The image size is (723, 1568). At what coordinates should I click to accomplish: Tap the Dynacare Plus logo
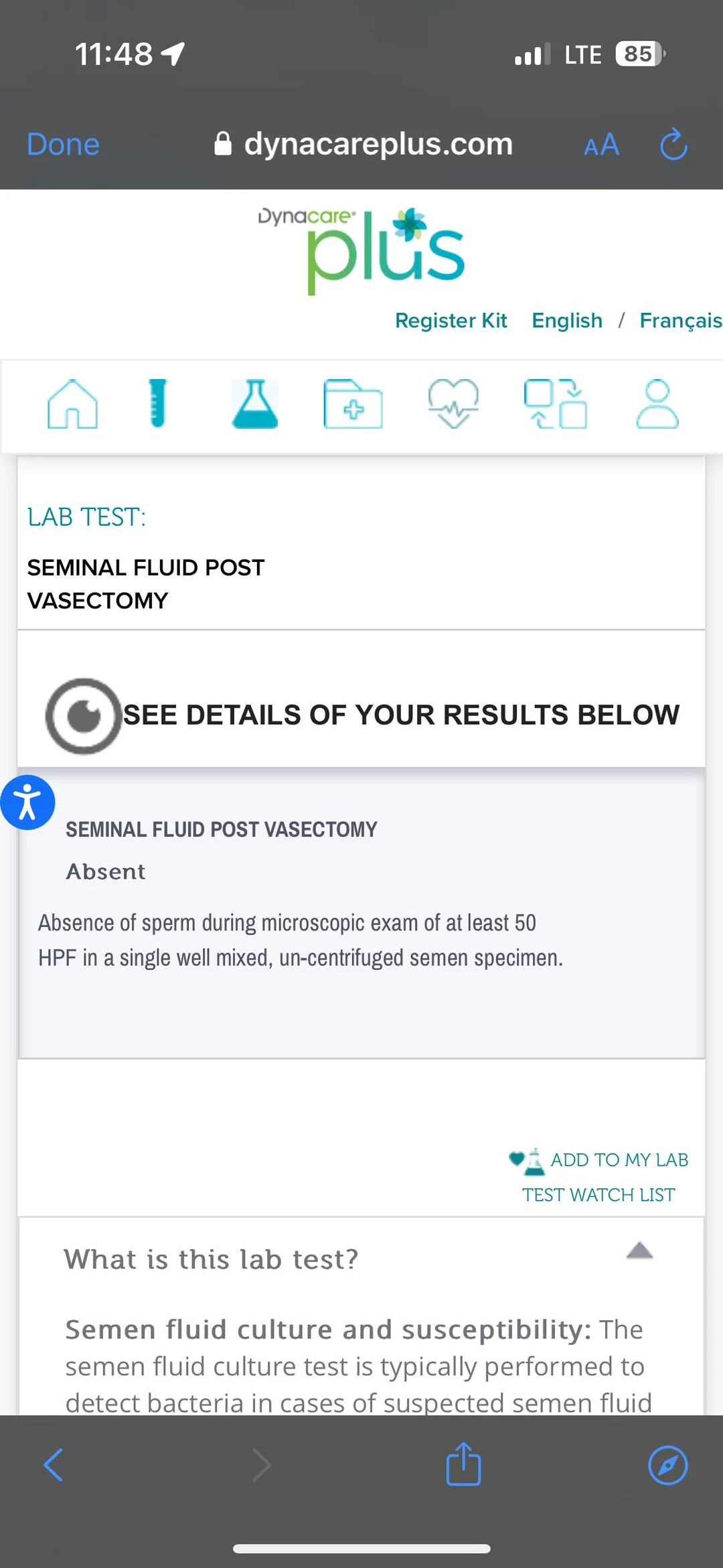tap(360, 248)
